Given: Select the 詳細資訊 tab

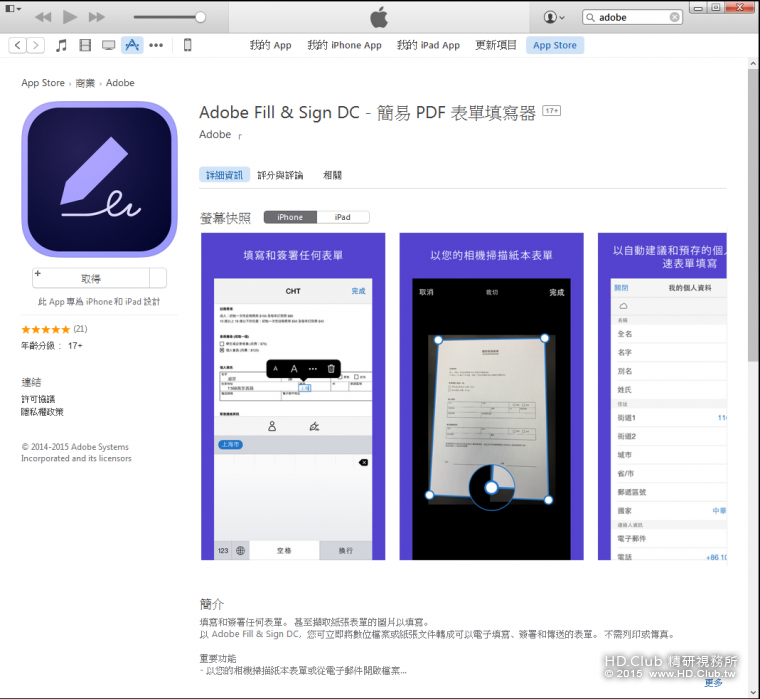Looking at the screenshot, I should pos(224,175).
